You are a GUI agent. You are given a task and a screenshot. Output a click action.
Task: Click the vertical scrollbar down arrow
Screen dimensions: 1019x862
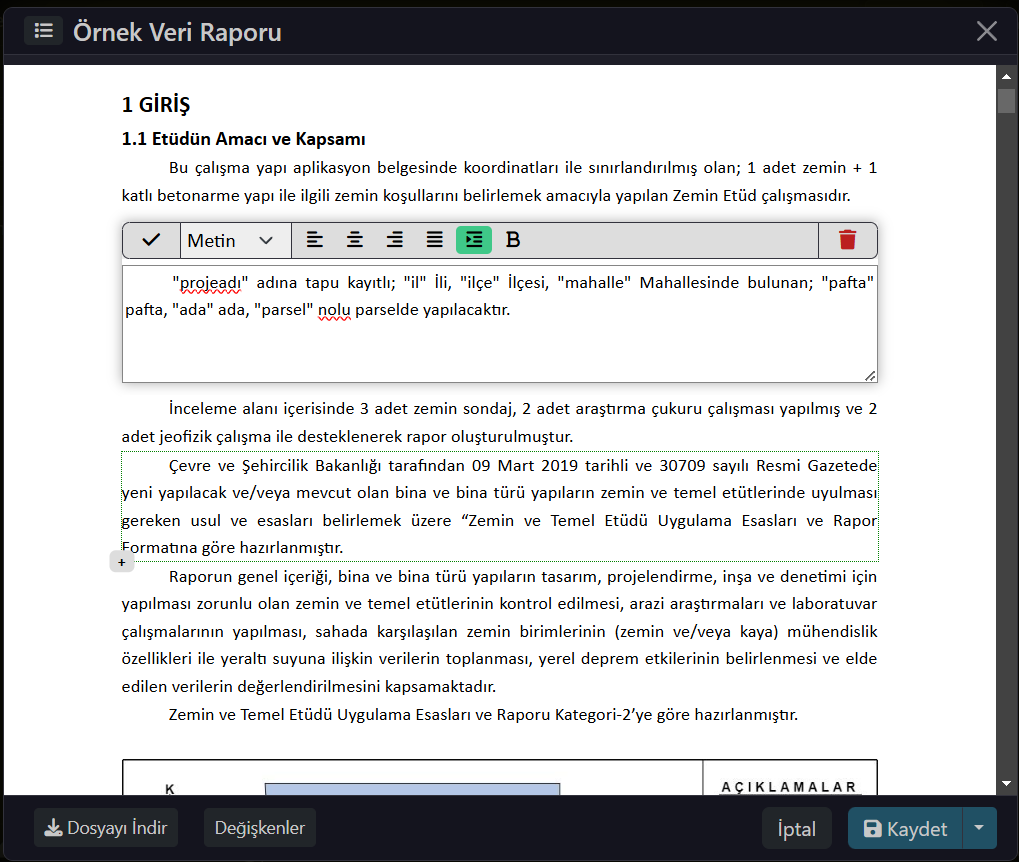[x=1005, y=783]
